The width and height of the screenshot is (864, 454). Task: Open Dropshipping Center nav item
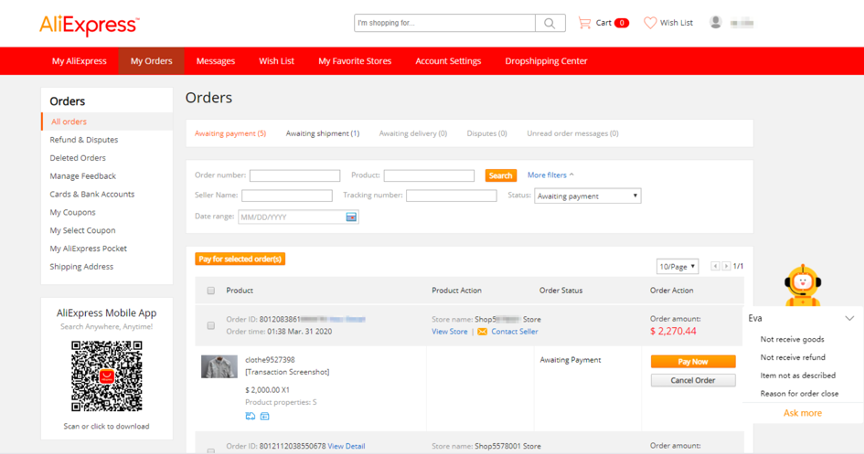[546, 61]
